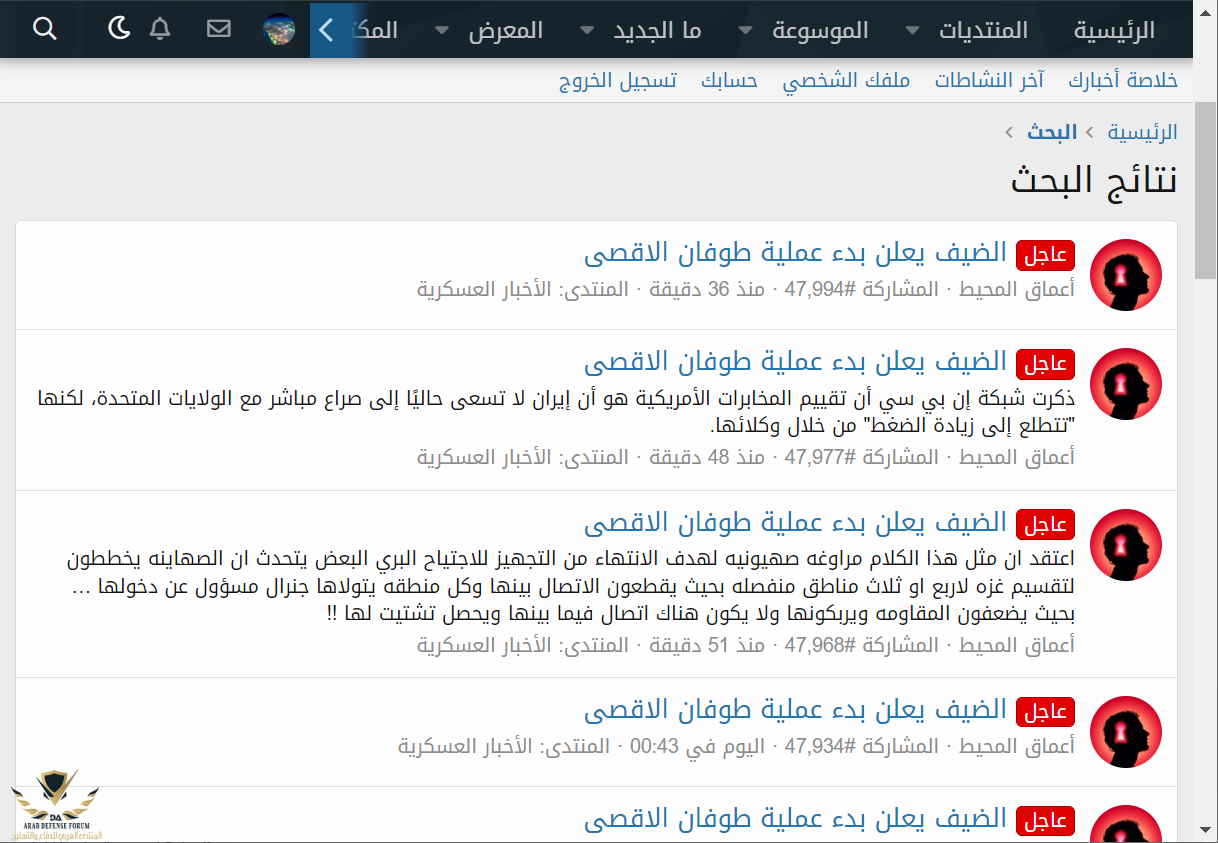
Task: Open ملفك الشخصي profile link
Action: (846, 81)
